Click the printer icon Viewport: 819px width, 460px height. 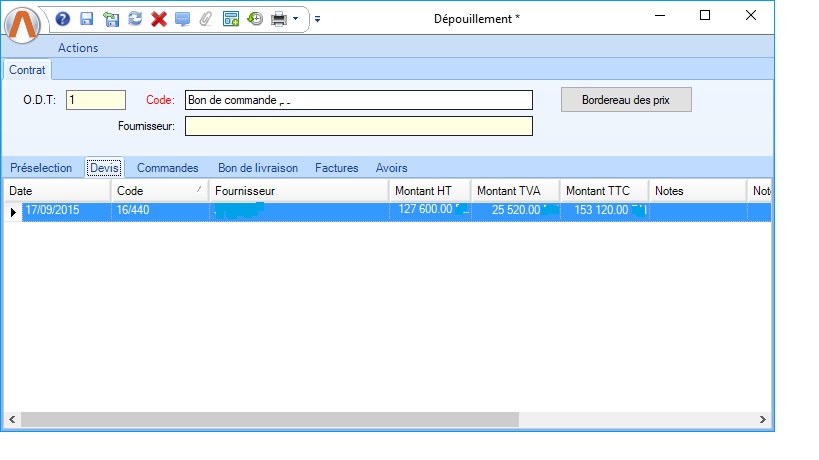click(x=279, y=19)
